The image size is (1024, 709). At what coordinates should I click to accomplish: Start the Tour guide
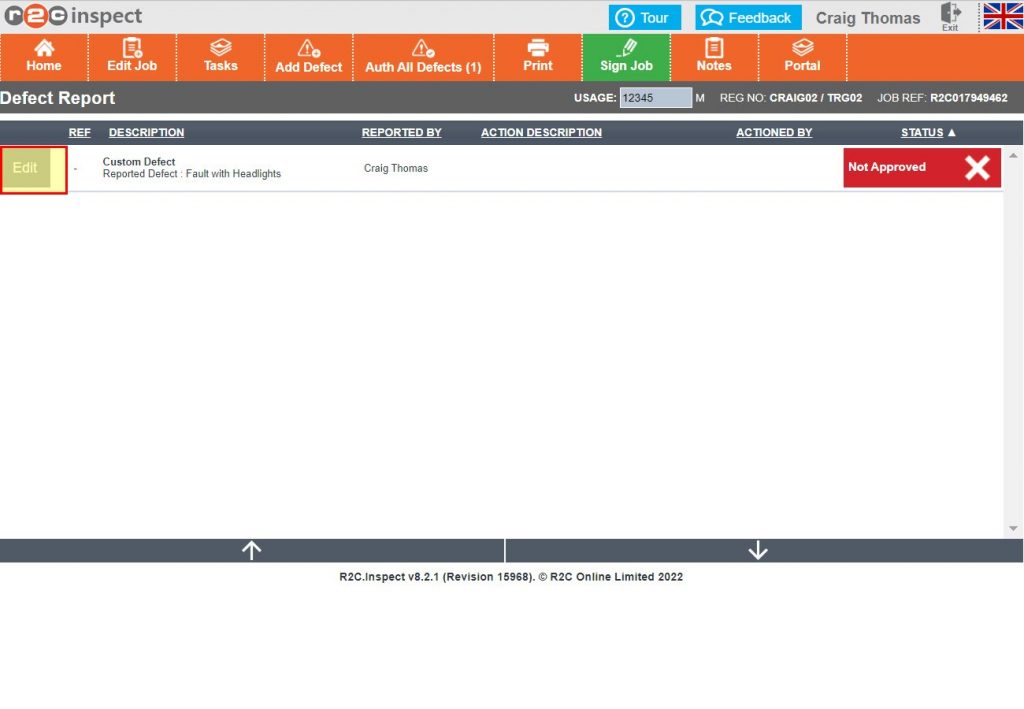pyautogui.click(x=644, y=18)
